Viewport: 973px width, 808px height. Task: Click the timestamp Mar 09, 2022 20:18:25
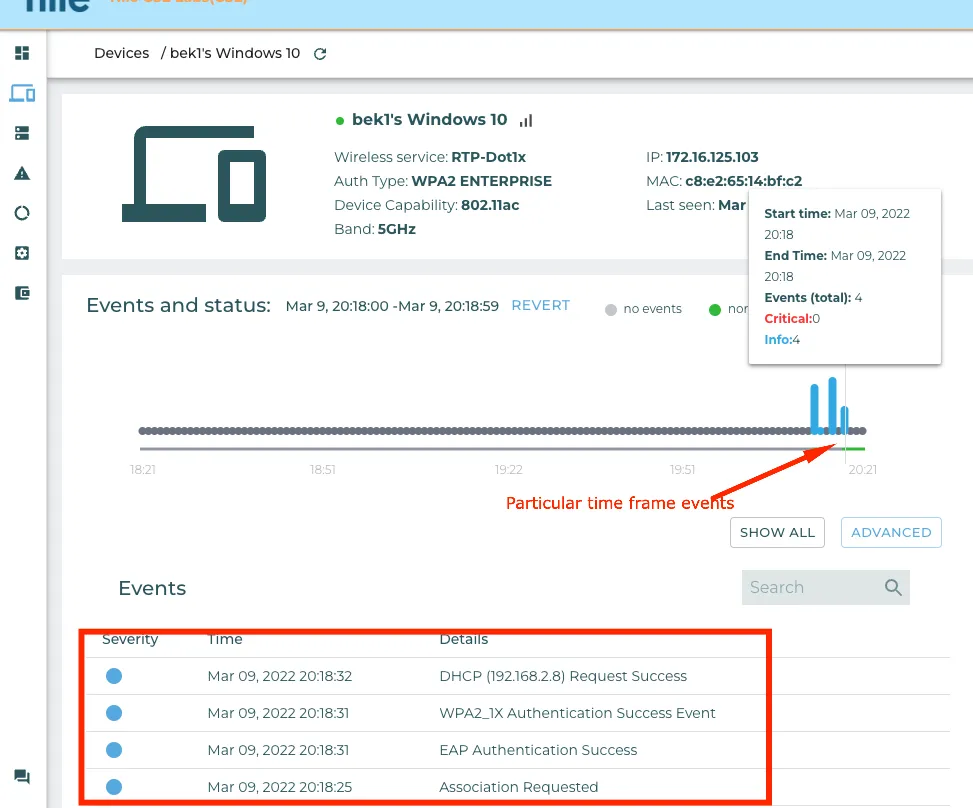coord(280,787)
